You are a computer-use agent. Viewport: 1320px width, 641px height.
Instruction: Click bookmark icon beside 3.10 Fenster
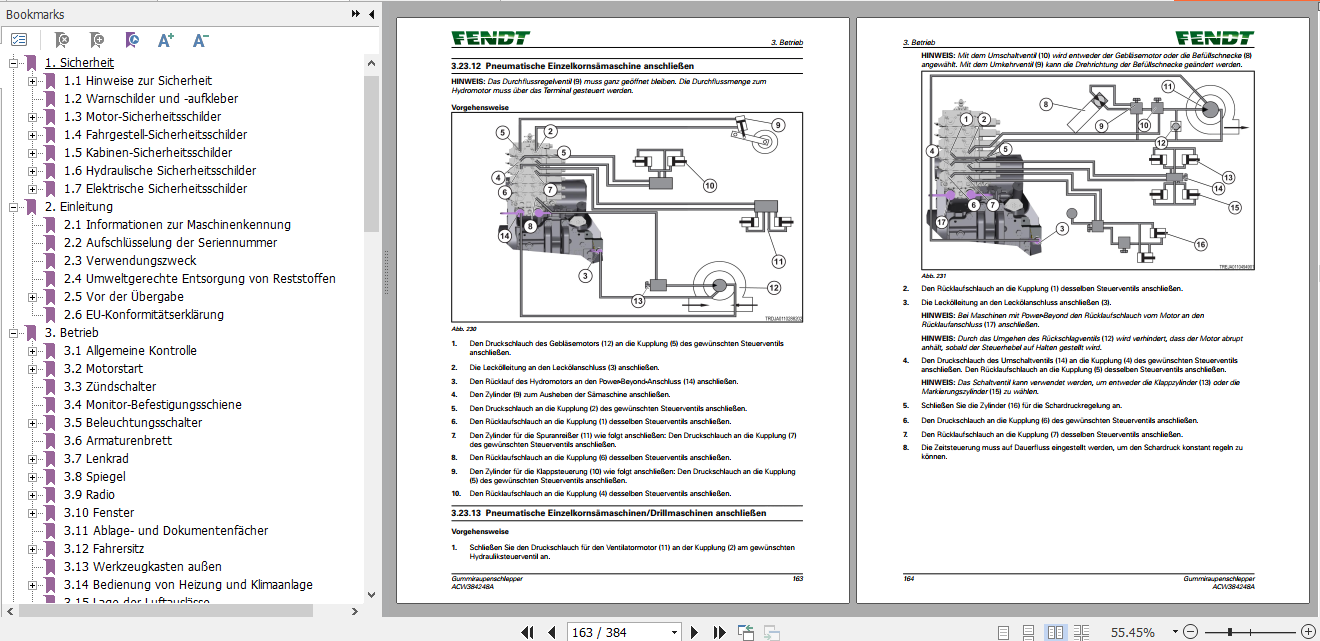point(49,513)
